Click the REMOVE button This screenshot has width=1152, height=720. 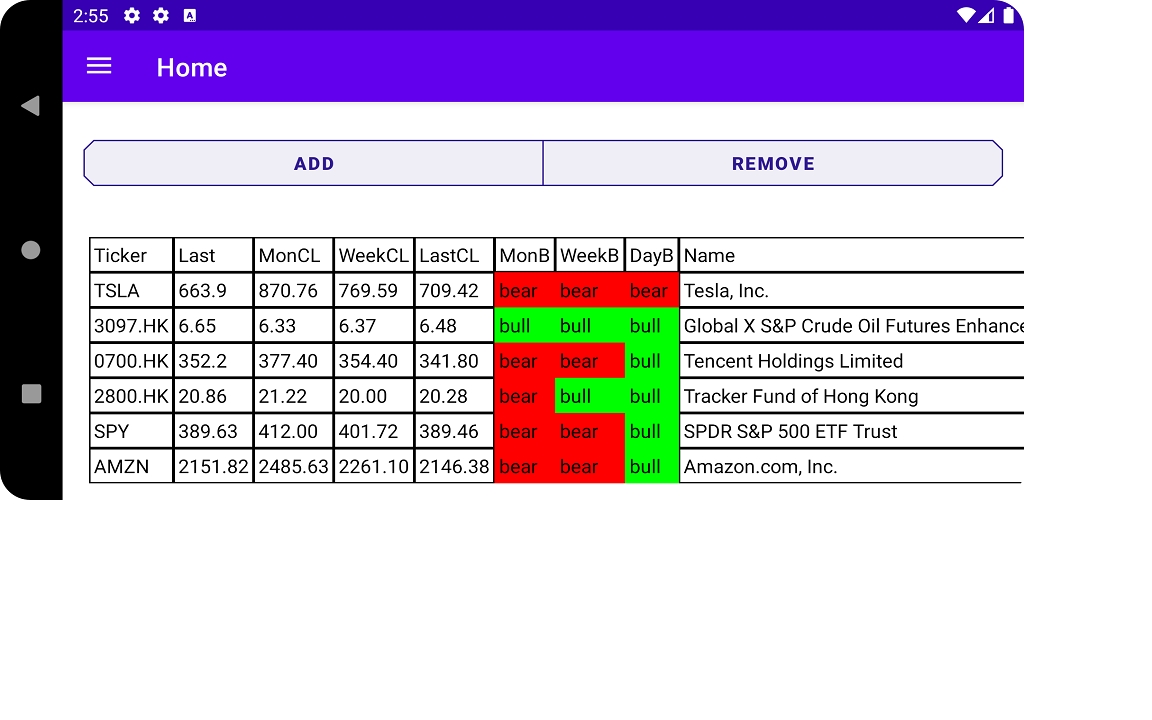(x=773, y=163)
